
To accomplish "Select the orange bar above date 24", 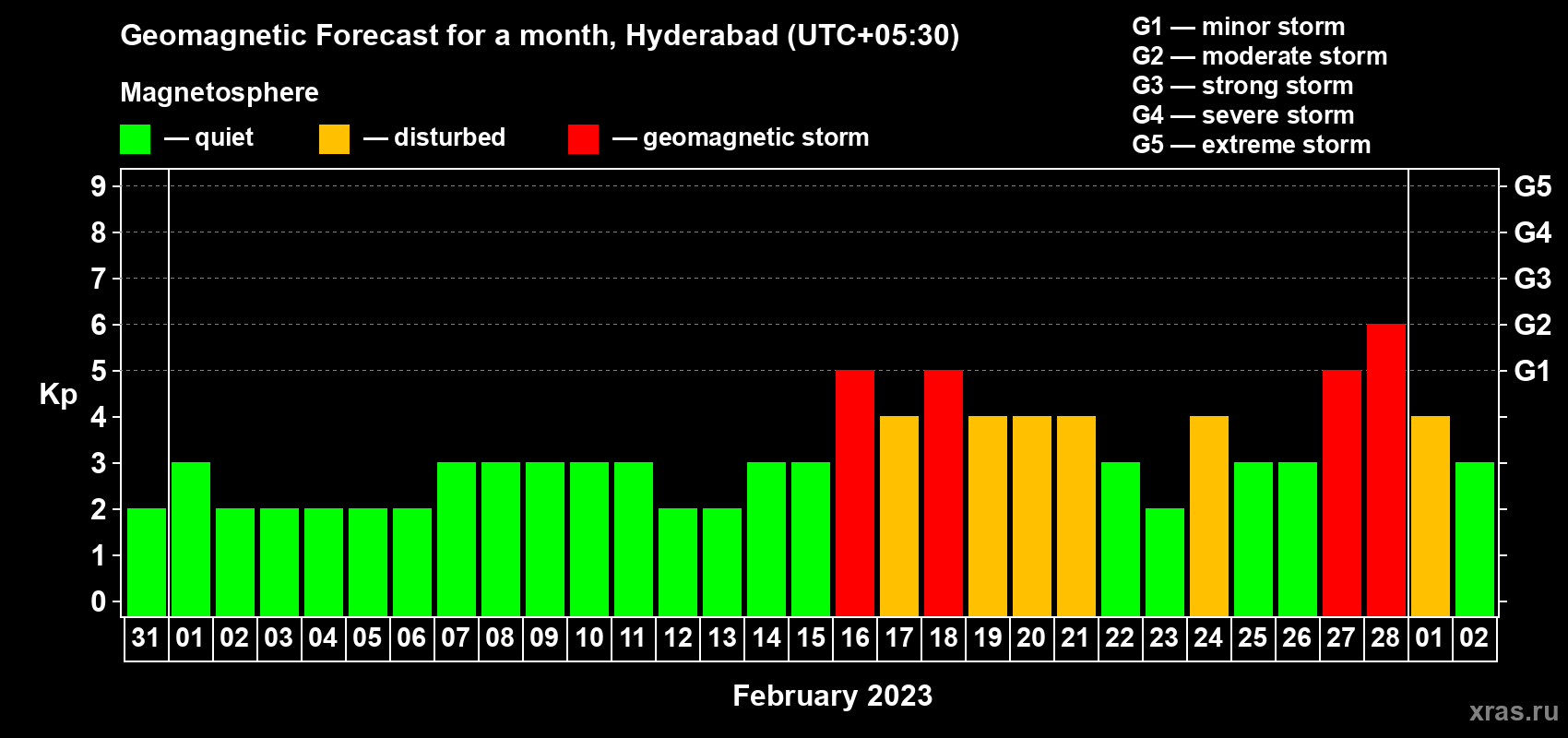I will 1209,516.
